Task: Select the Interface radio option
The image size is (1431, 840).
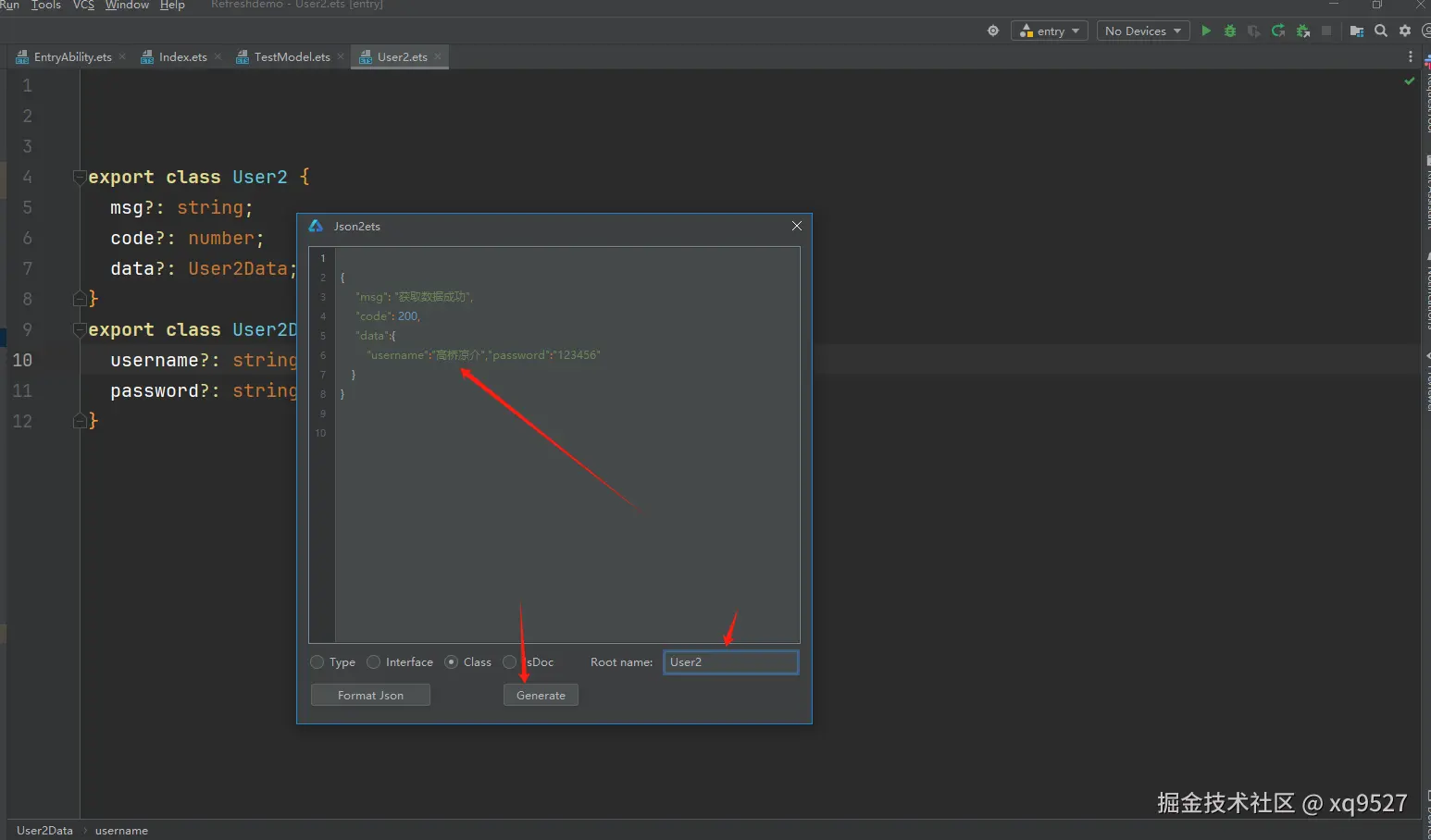Action: [374, 662]
